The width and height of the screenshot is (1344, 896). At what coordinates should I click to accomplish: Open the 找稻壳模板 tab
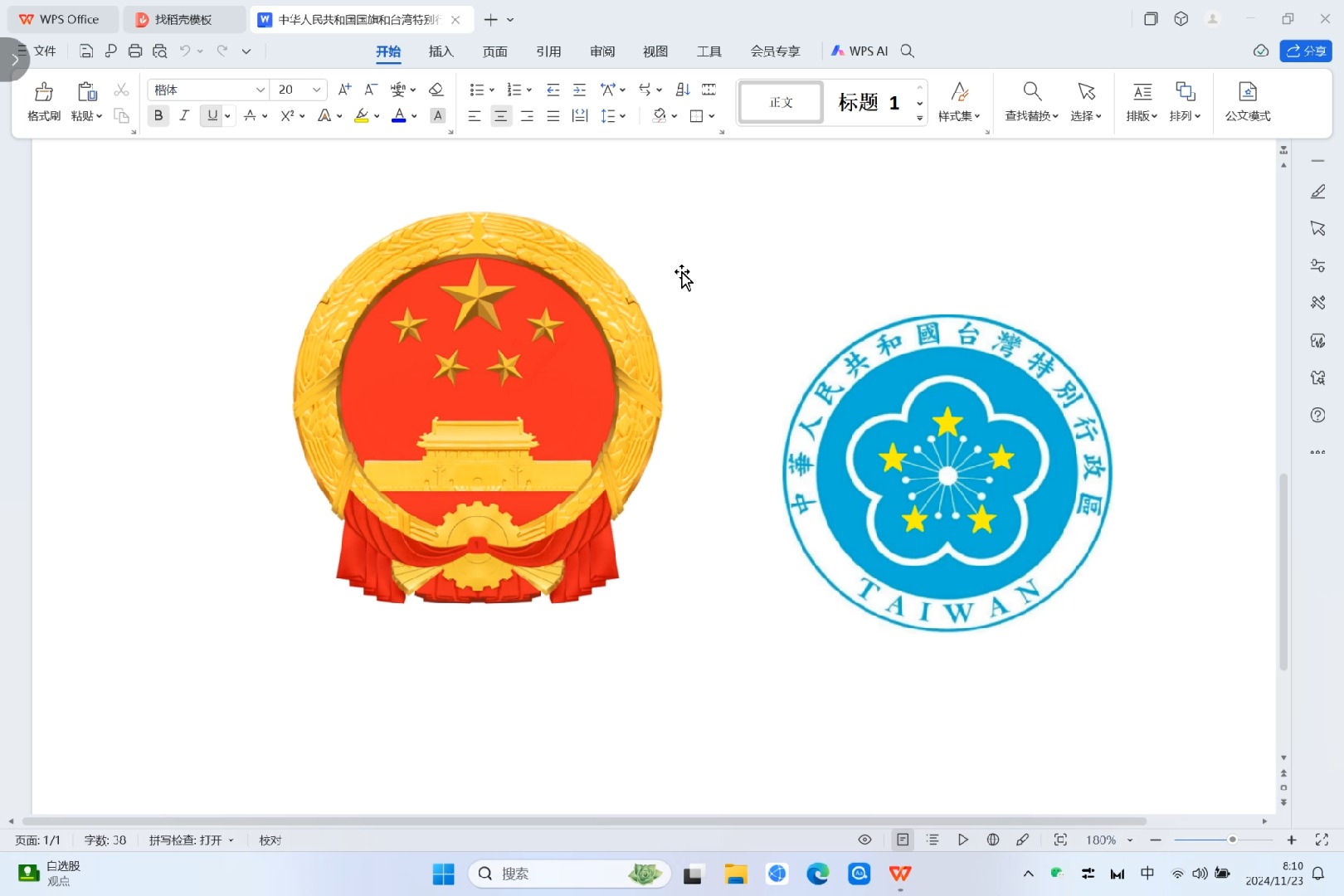coord(183,19)
